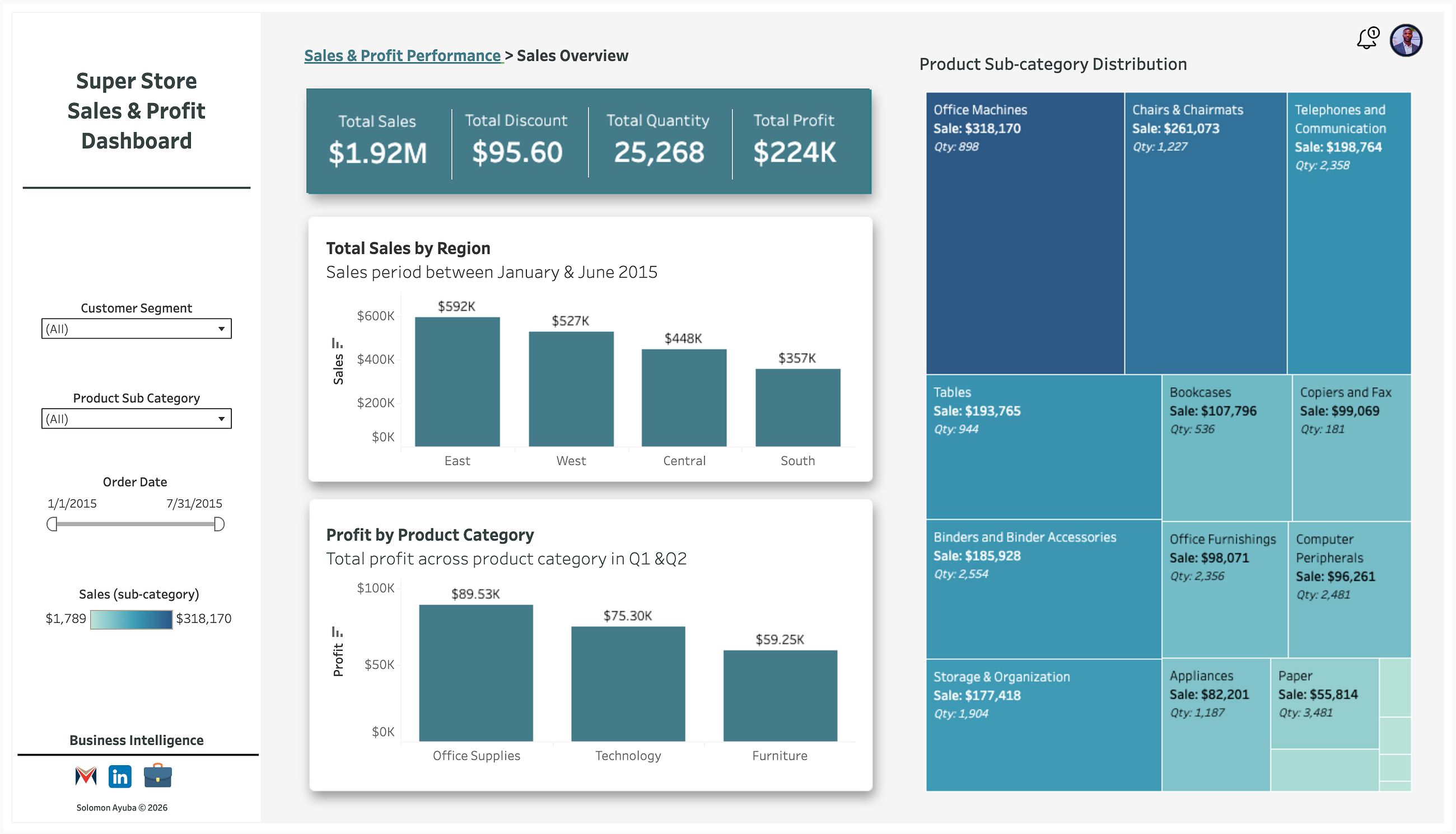Select the Paper treemap tile
Screen dimensions: 1456x834
click(1324, 704)
